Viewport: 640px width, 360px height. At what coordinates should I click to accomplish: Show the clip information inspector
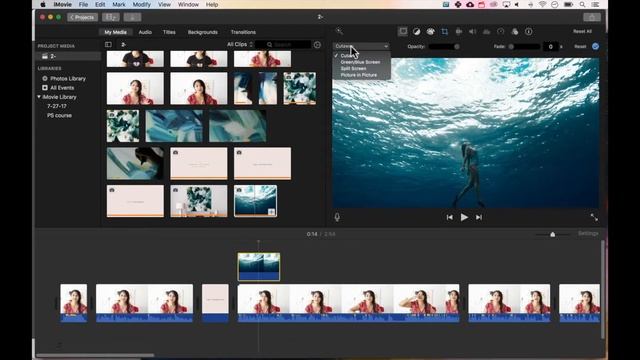point(529,31)
